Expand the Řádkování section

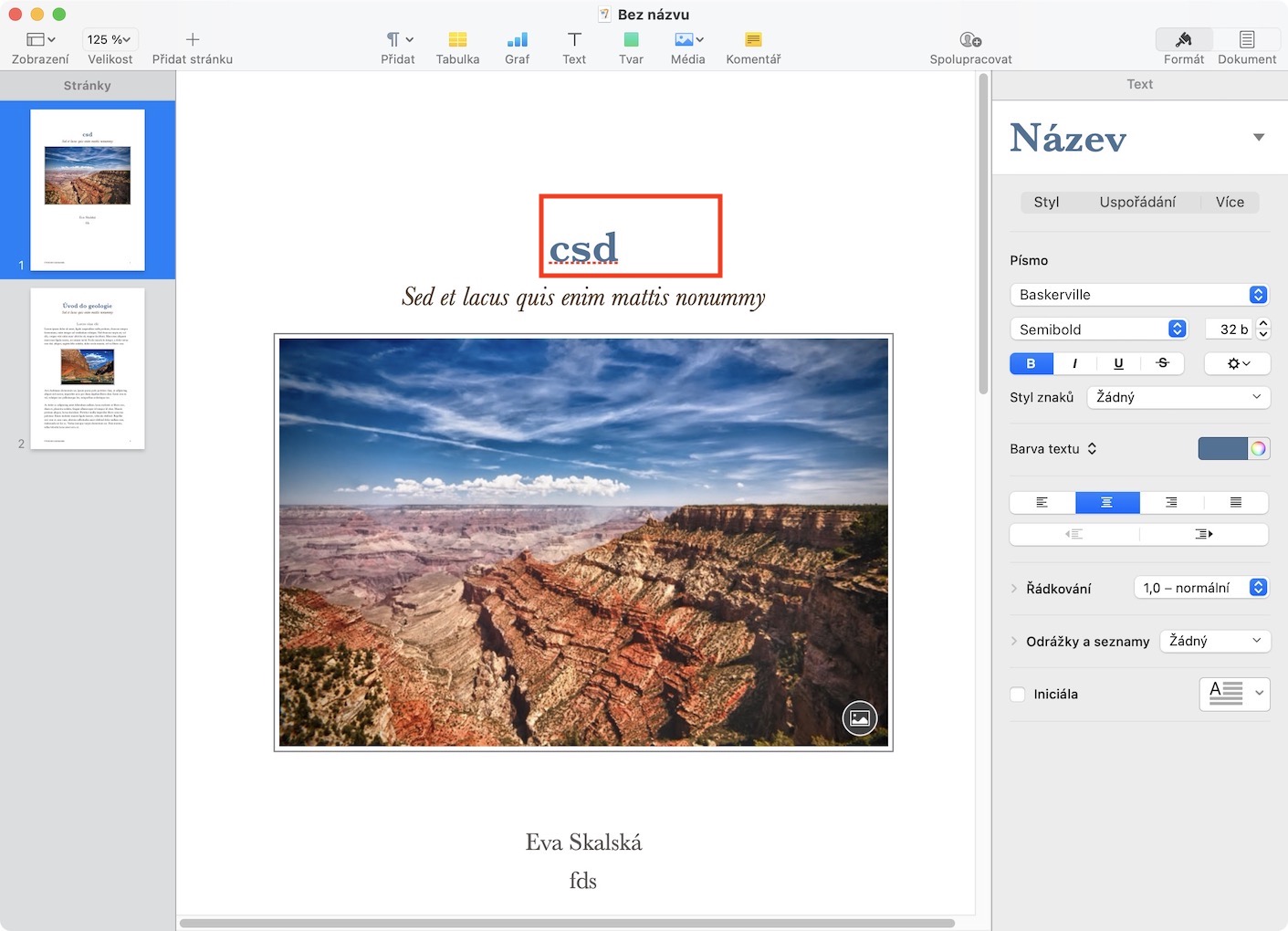(1014, 589)
